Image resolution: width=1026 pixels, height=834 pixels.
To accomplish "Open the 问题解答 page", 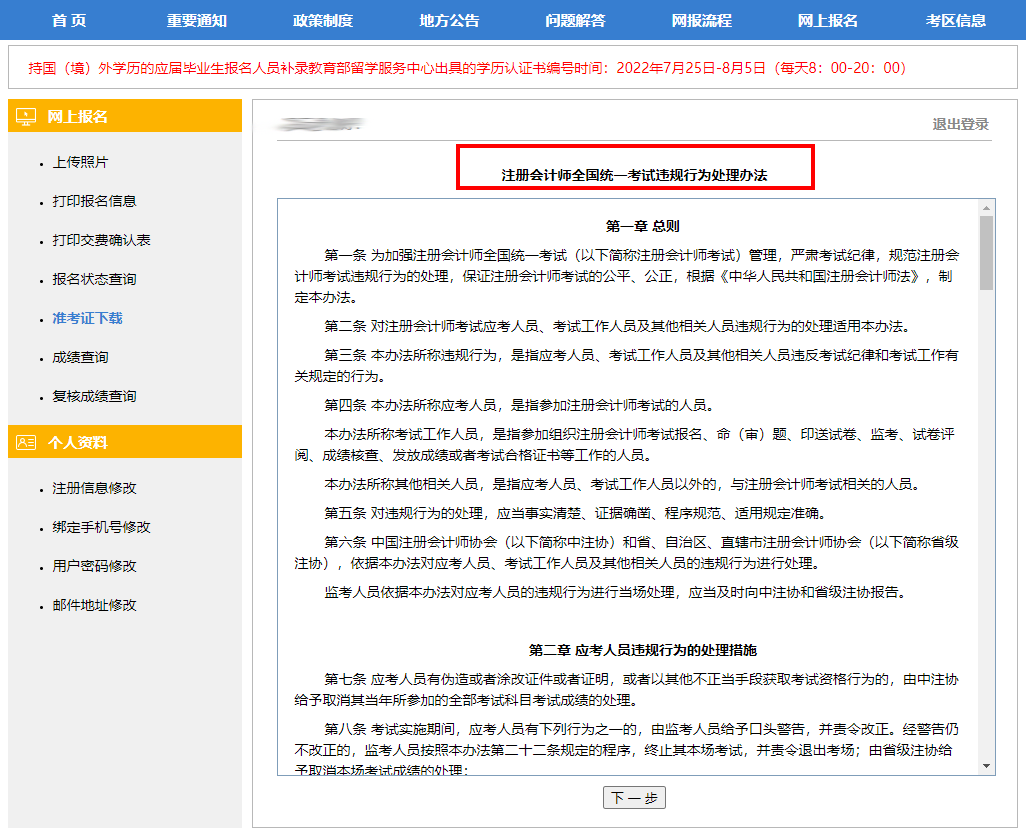I will tap(575, 20).
